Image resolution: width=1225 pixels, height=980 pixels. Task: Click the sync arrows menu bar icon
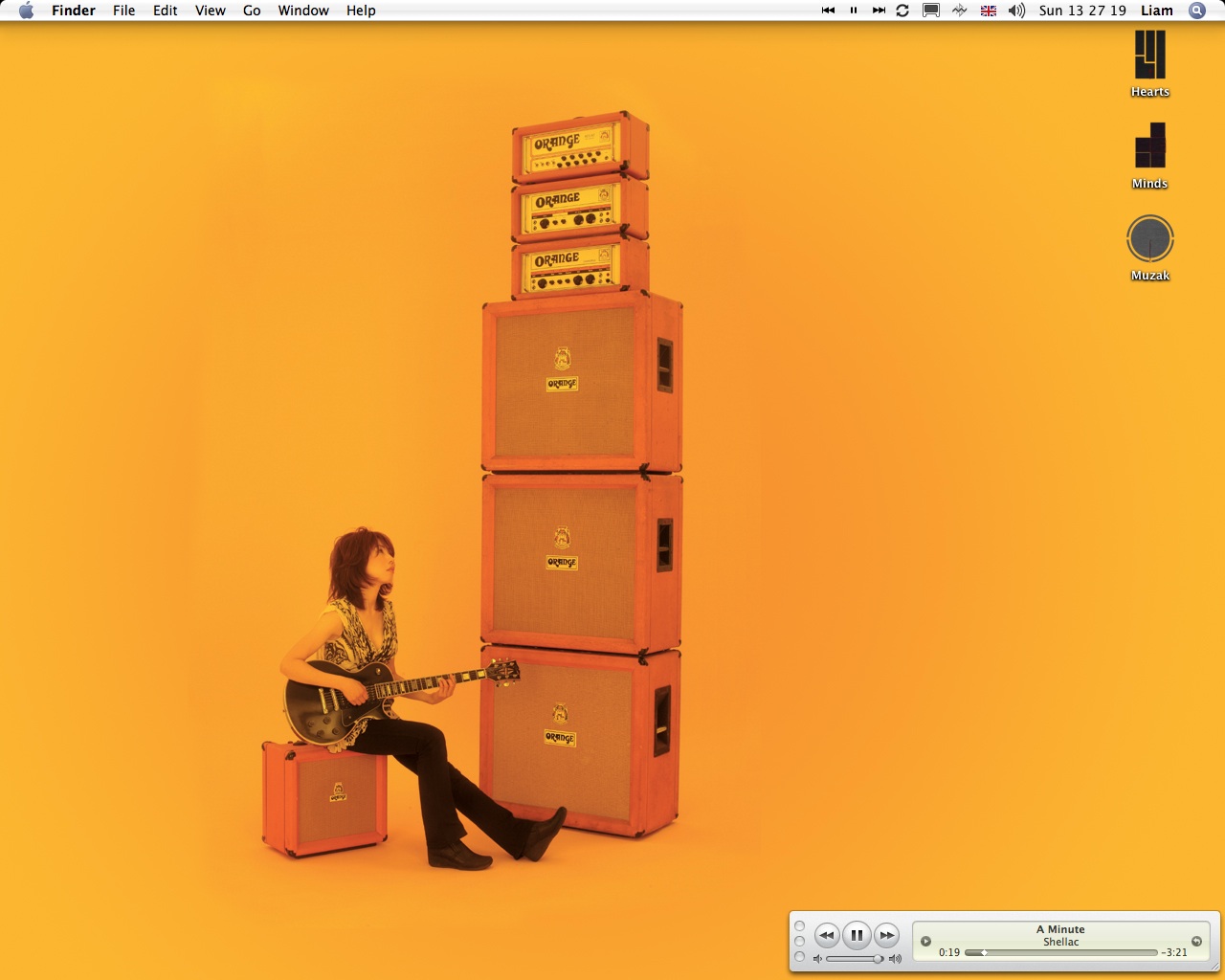[902, 11]
